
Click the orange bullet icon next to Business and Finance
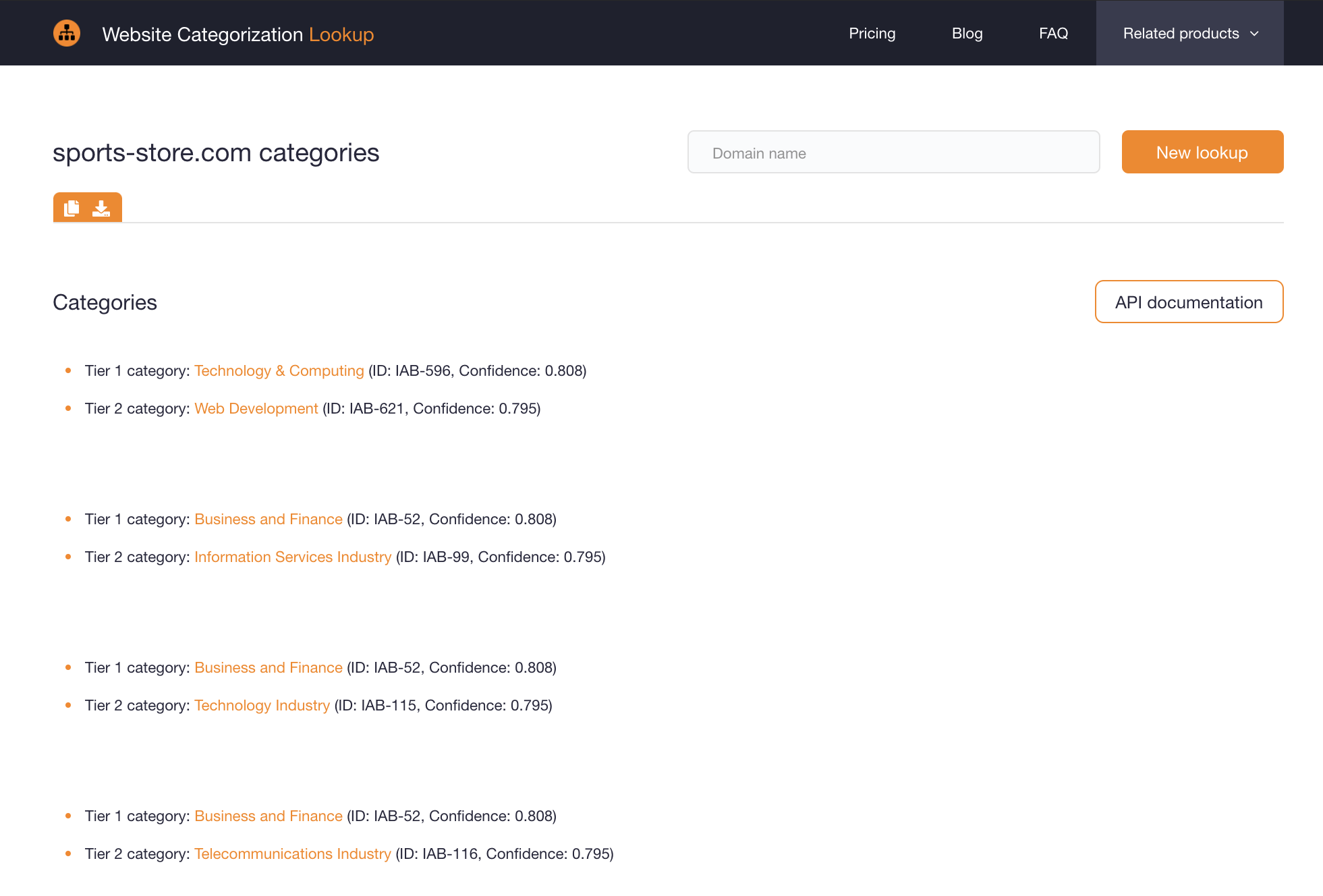68,518
